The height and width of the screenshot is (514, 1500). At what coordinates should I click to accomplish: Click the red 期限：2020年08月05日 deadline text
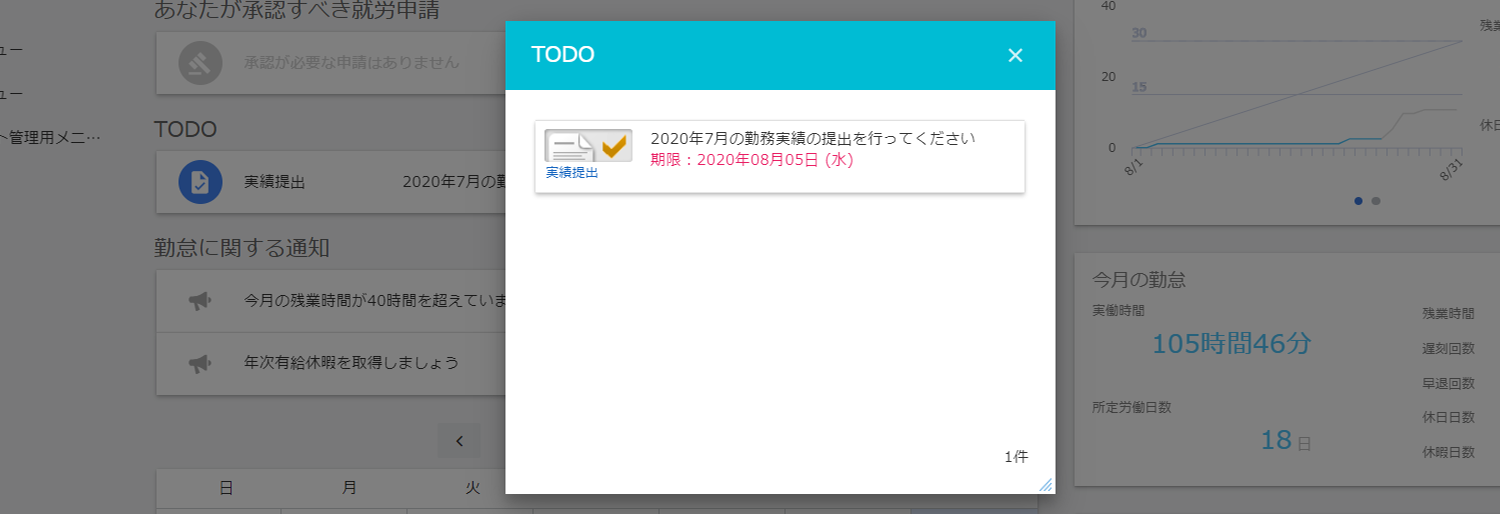751,160
